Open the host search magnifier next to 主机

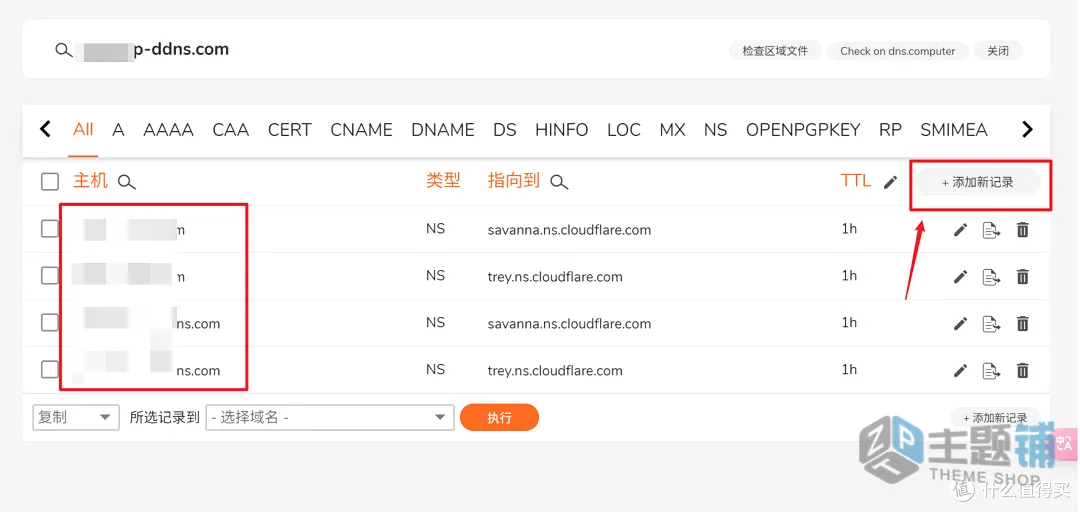coord(127,182)
